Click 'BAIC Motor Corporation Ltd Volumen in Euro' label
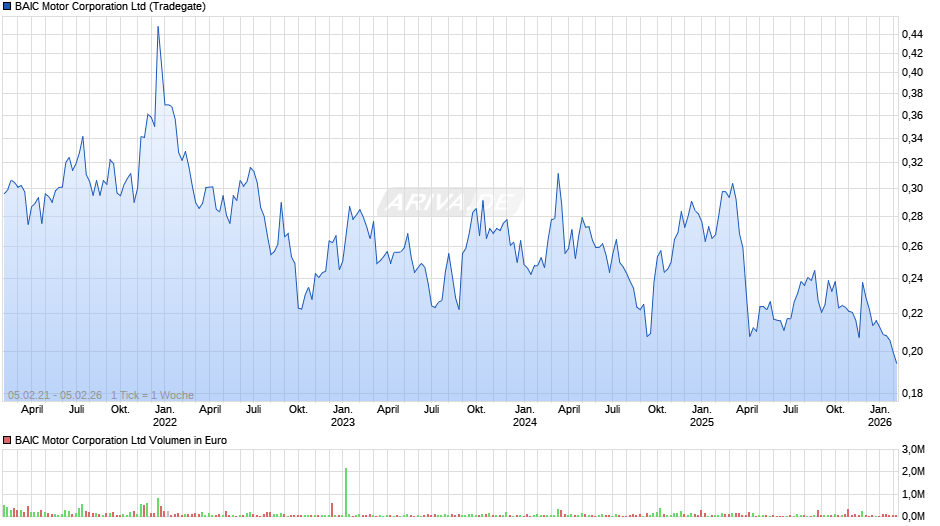 121,440
